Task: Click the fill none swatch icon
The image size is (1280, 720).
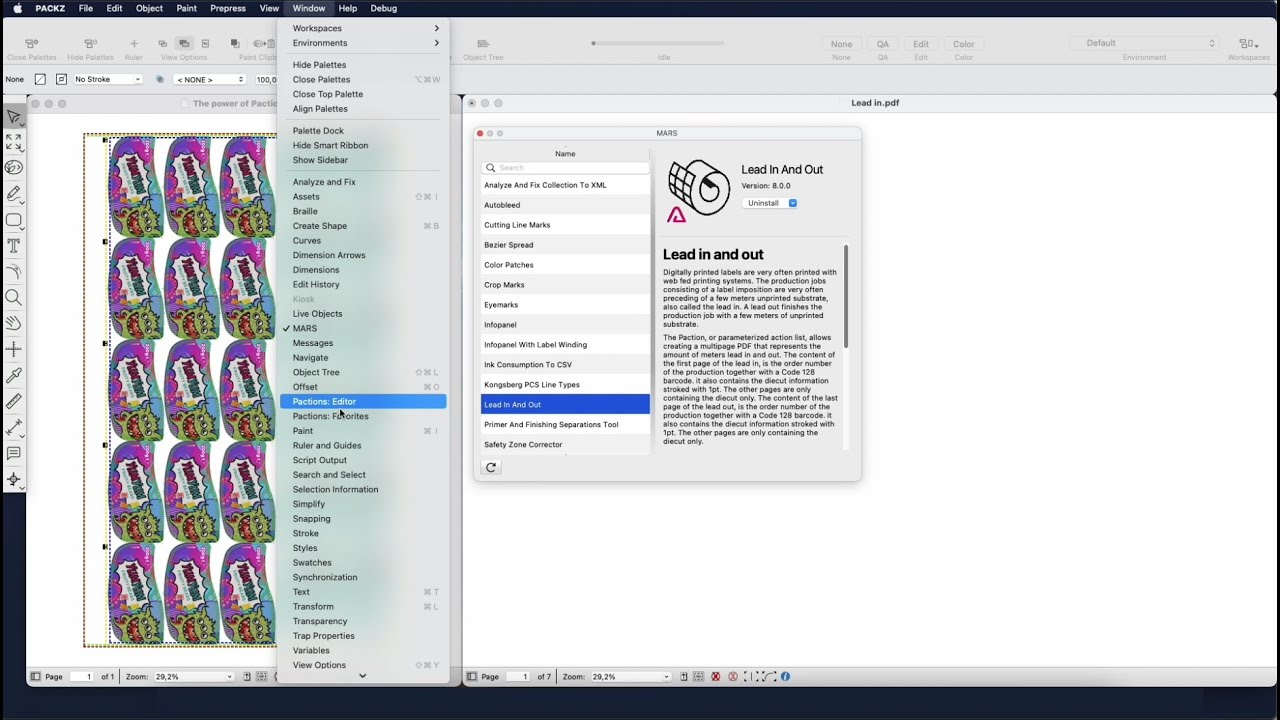Action: pos(40,79)
